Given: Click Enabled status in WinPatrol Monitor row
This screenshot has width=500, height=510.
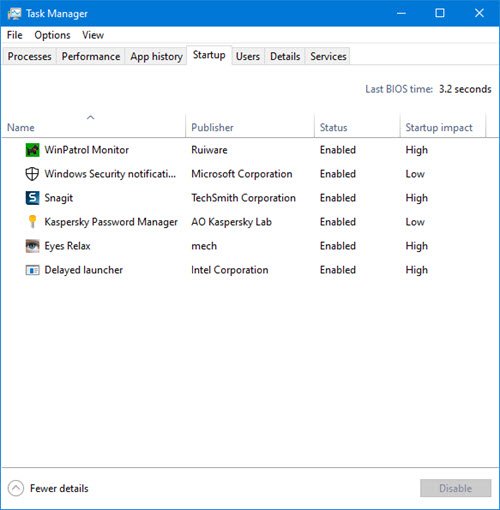Looking at the screenshot, I should tap(338, 150).
